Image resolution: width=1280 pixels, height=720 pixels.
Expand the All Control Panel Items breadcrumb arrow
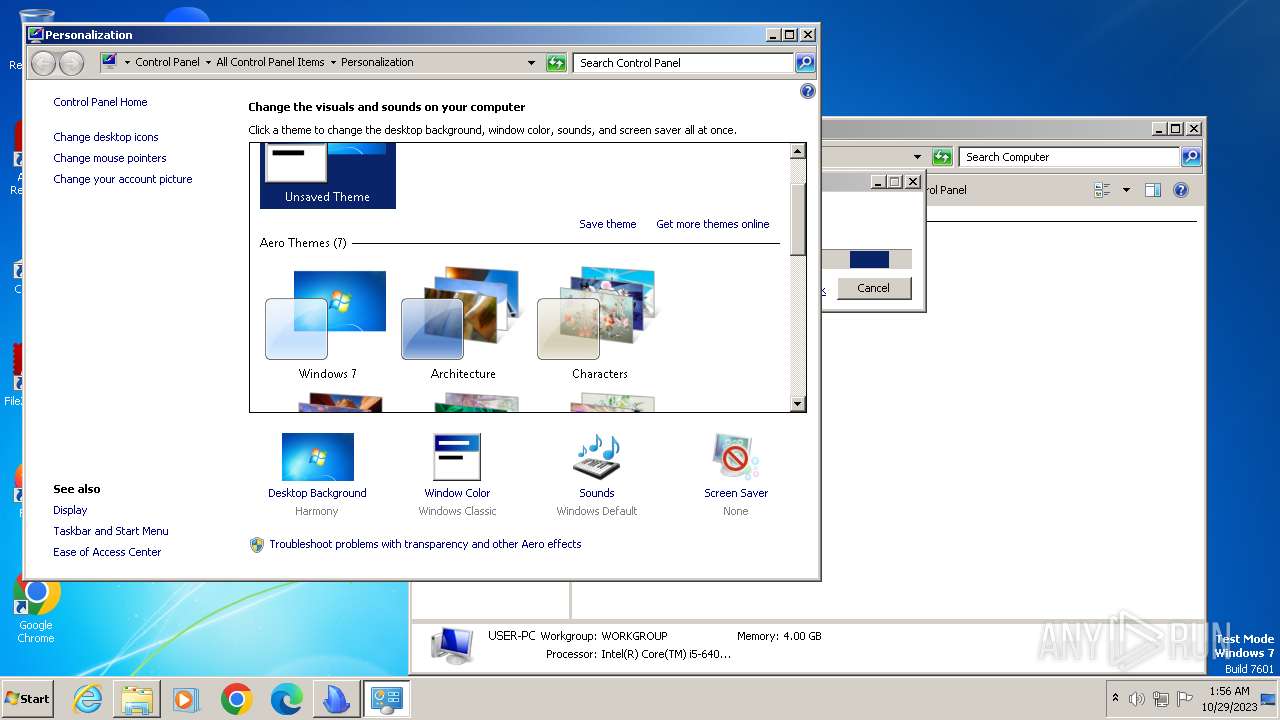(333, 62)
